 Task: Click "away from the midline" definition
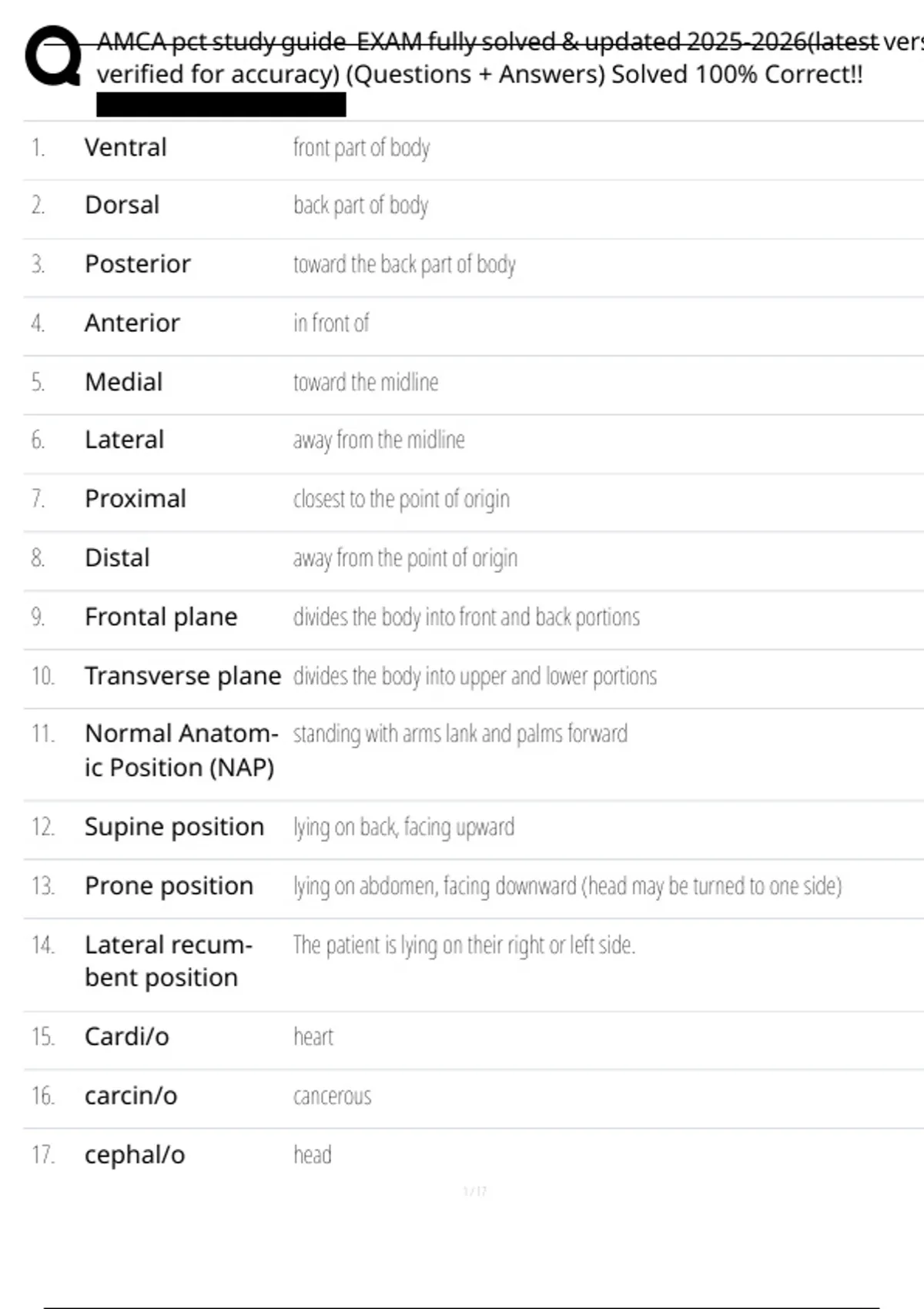coord(379,440)
